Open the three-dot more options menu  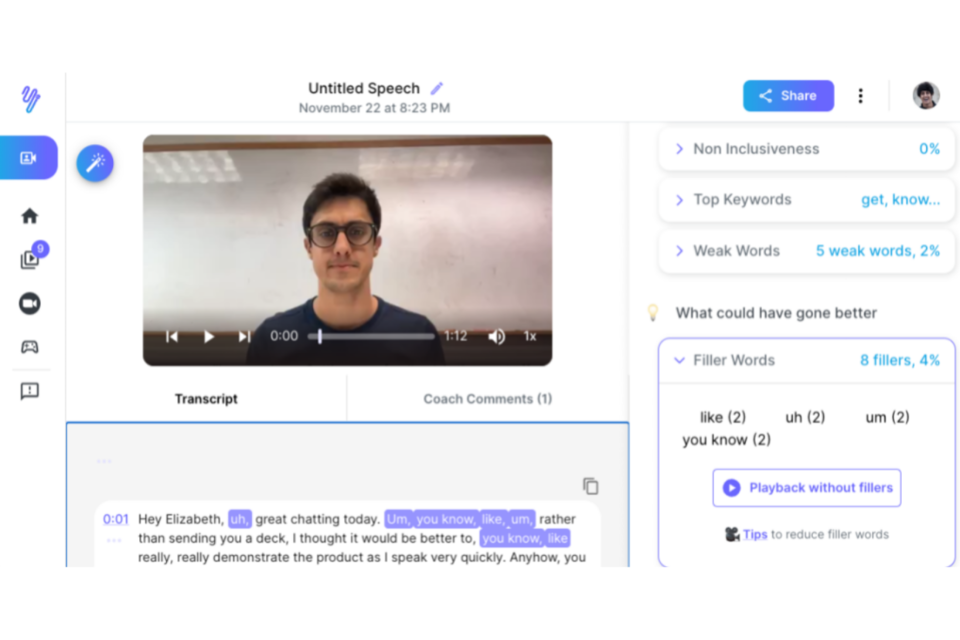(860, 96)
